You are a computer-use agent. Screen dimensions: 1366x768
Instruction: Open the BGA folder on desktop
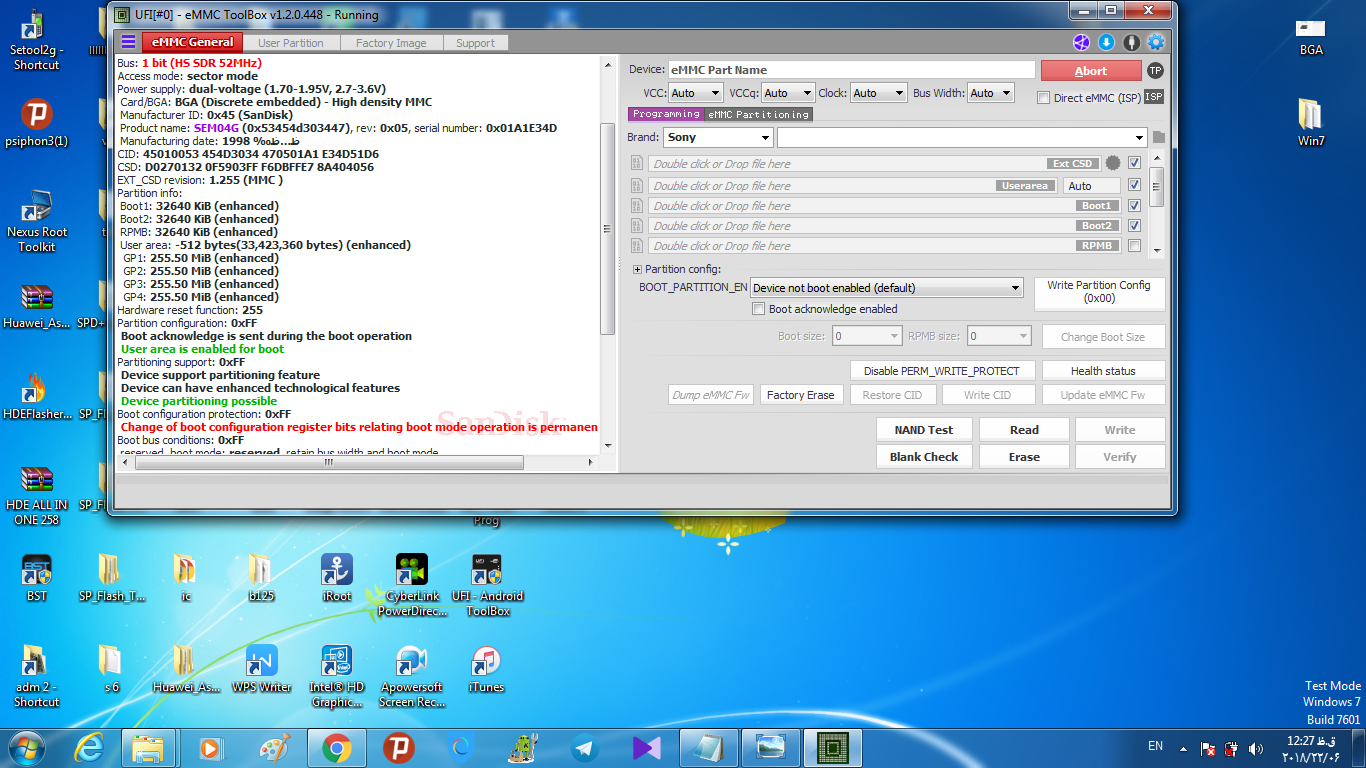coord(1311,36)
